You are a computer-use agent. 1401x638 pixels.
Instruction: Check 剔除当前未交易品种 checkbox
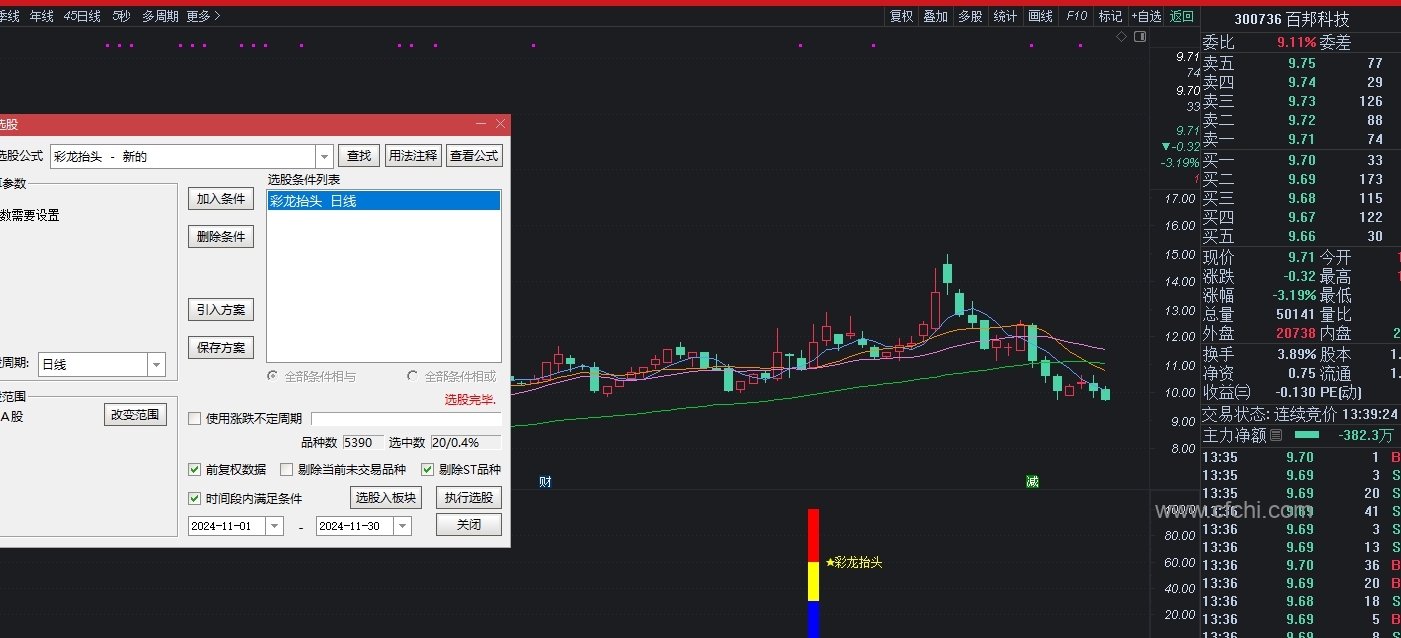(x=287, y=470)
